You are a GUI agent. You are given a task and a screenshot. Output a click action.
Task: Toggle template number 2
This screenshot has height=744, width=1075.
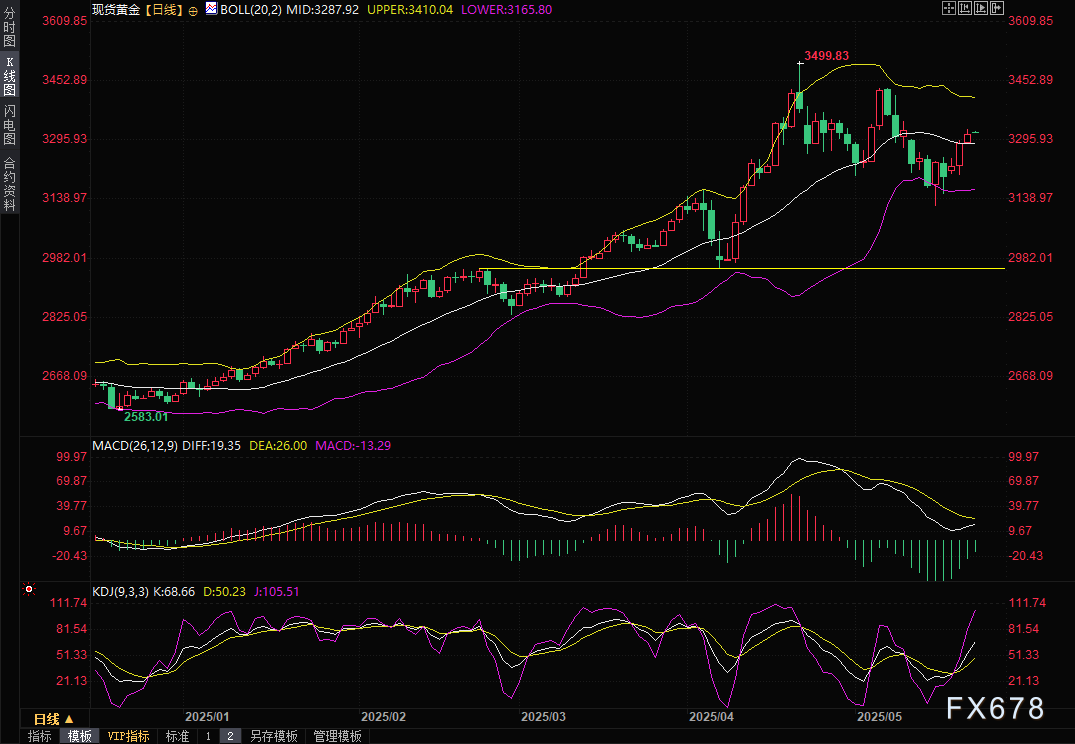pos(230,736)
